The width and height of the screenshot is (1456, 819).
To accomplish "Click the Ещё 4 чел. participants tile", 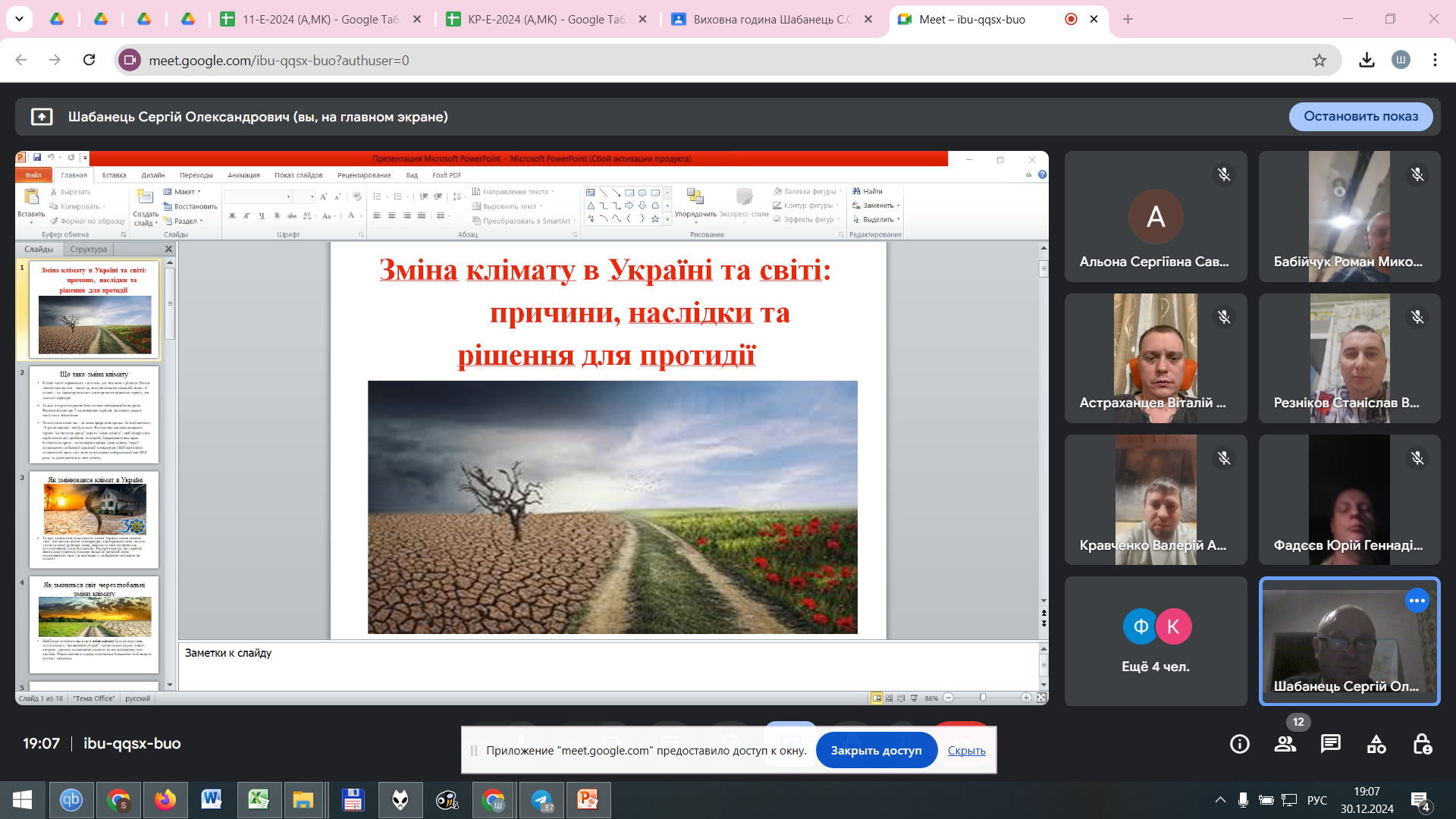I will [x=1156, y=641].
